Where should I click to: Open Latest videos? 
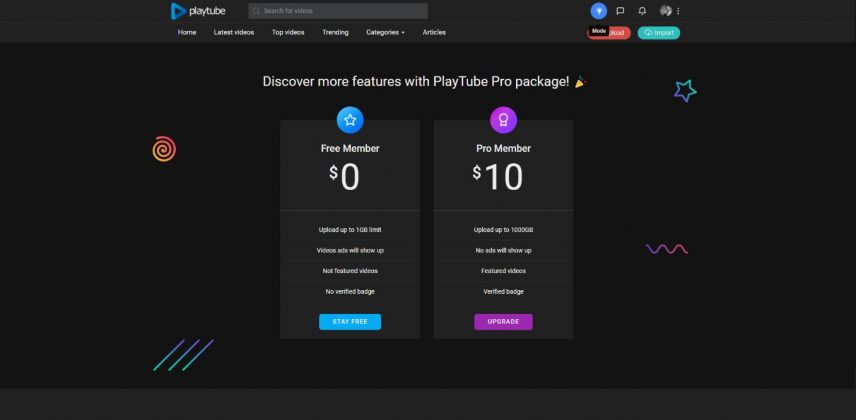234,32
